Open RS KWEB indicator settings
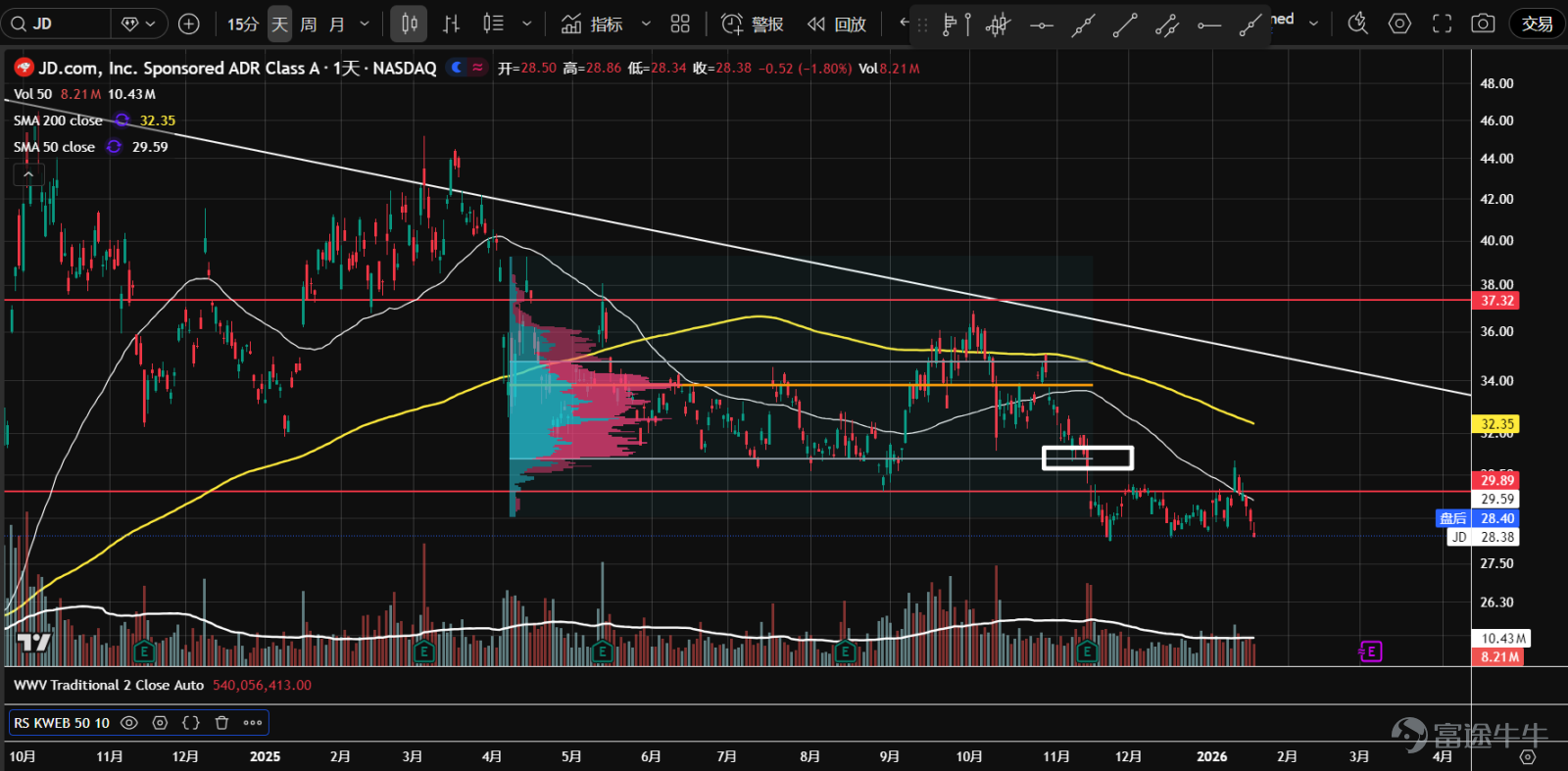This screenshot has width=1568, height=771. [161, 723]
